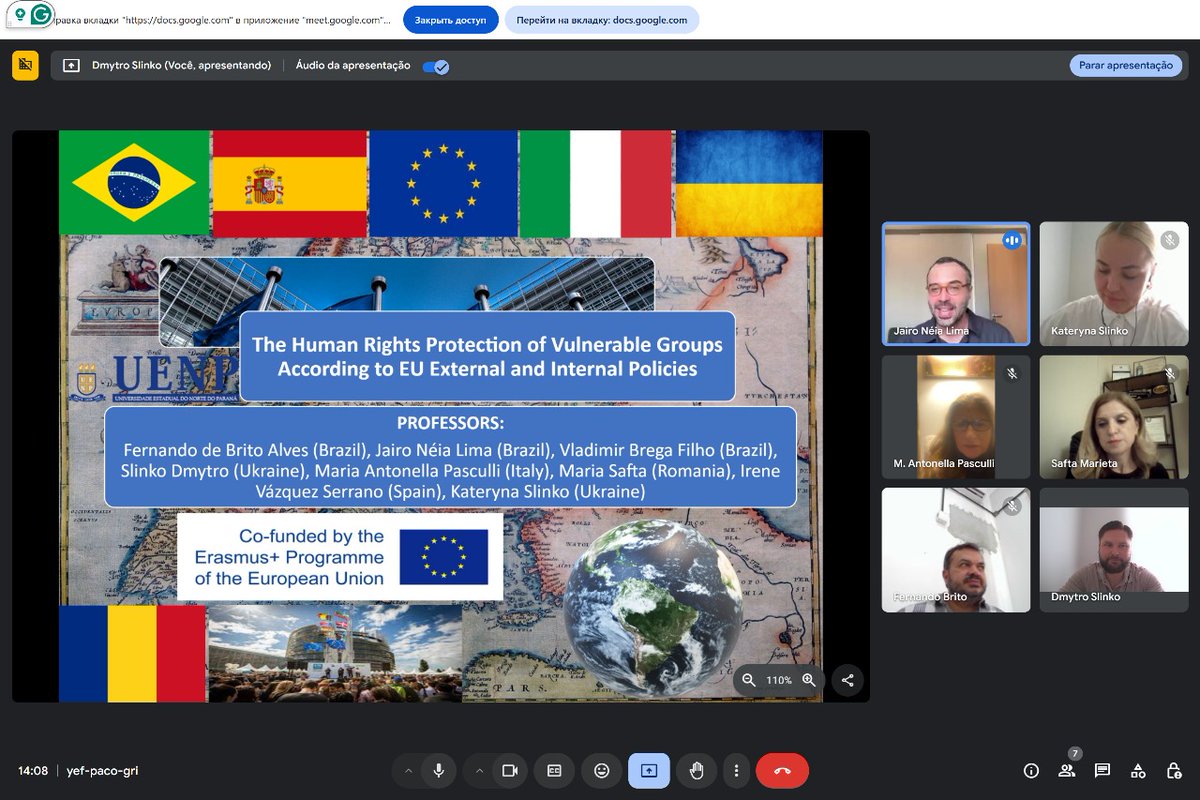Turn off the camera
Screen dimensions: 1200x800
(509, 770)
